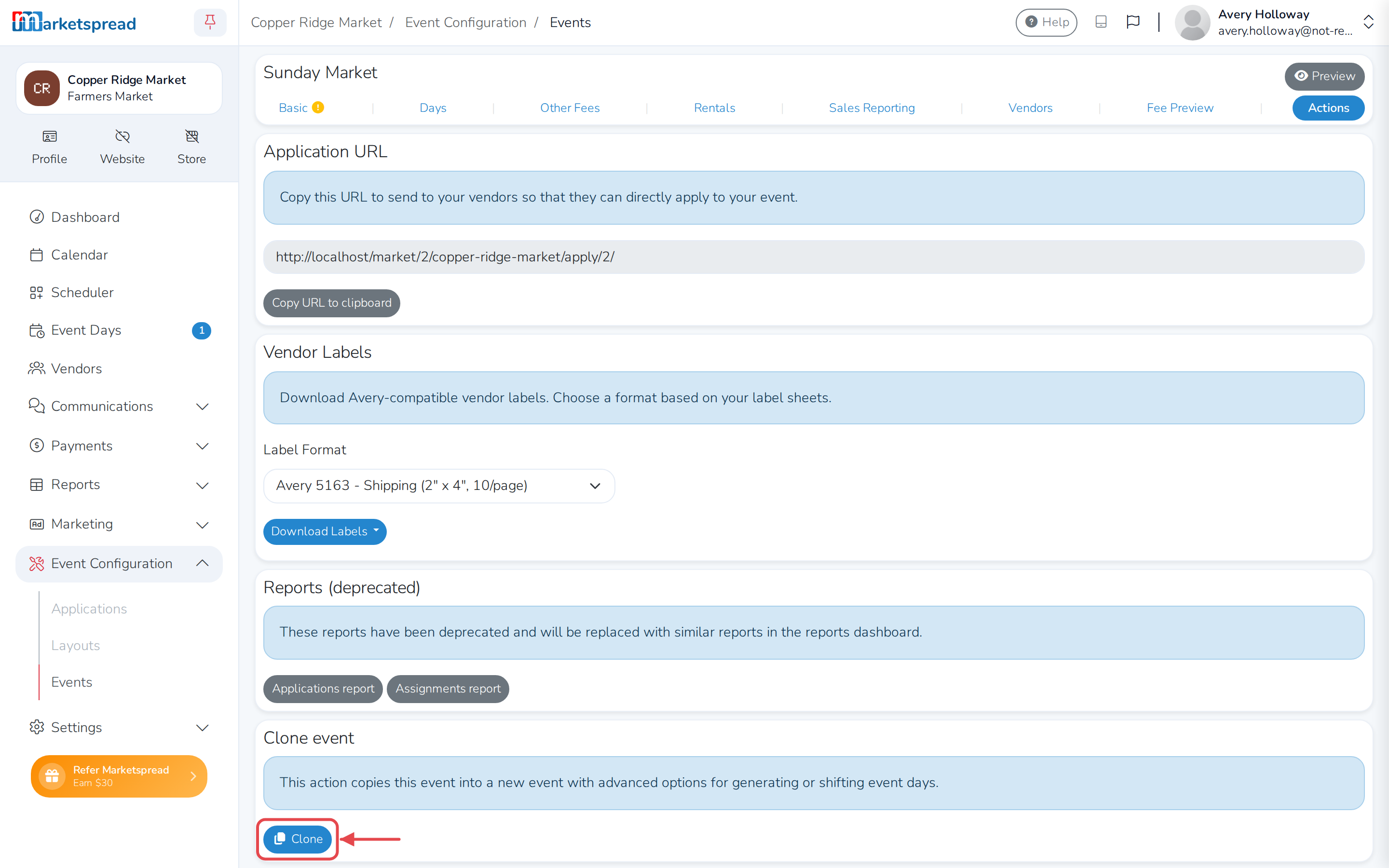Click the avery.holloway email text
Screen dimensions: 1389x868
(x=1284, y=31)
